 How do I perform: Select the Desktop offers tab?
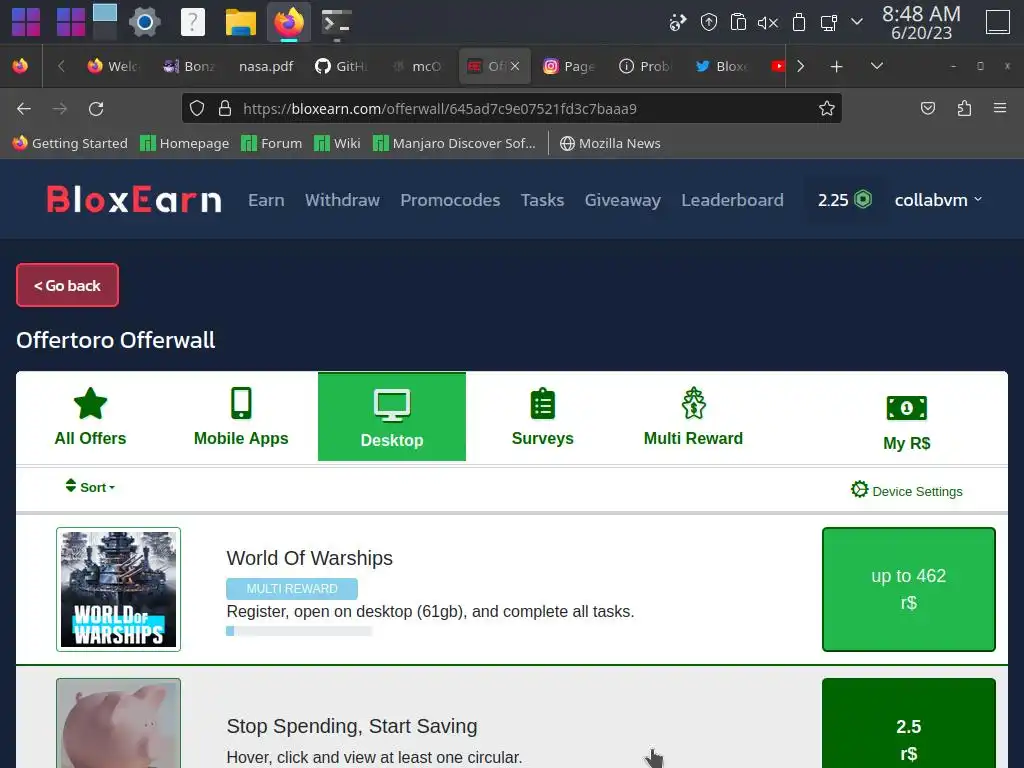click(x=392, y=417)
